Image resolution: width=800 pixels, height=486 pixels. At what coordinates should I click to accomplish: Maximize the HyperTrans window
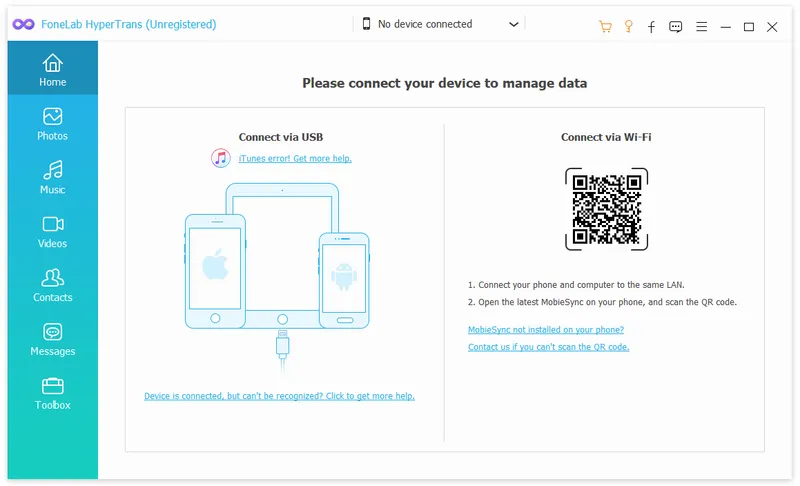click(748, 27)
